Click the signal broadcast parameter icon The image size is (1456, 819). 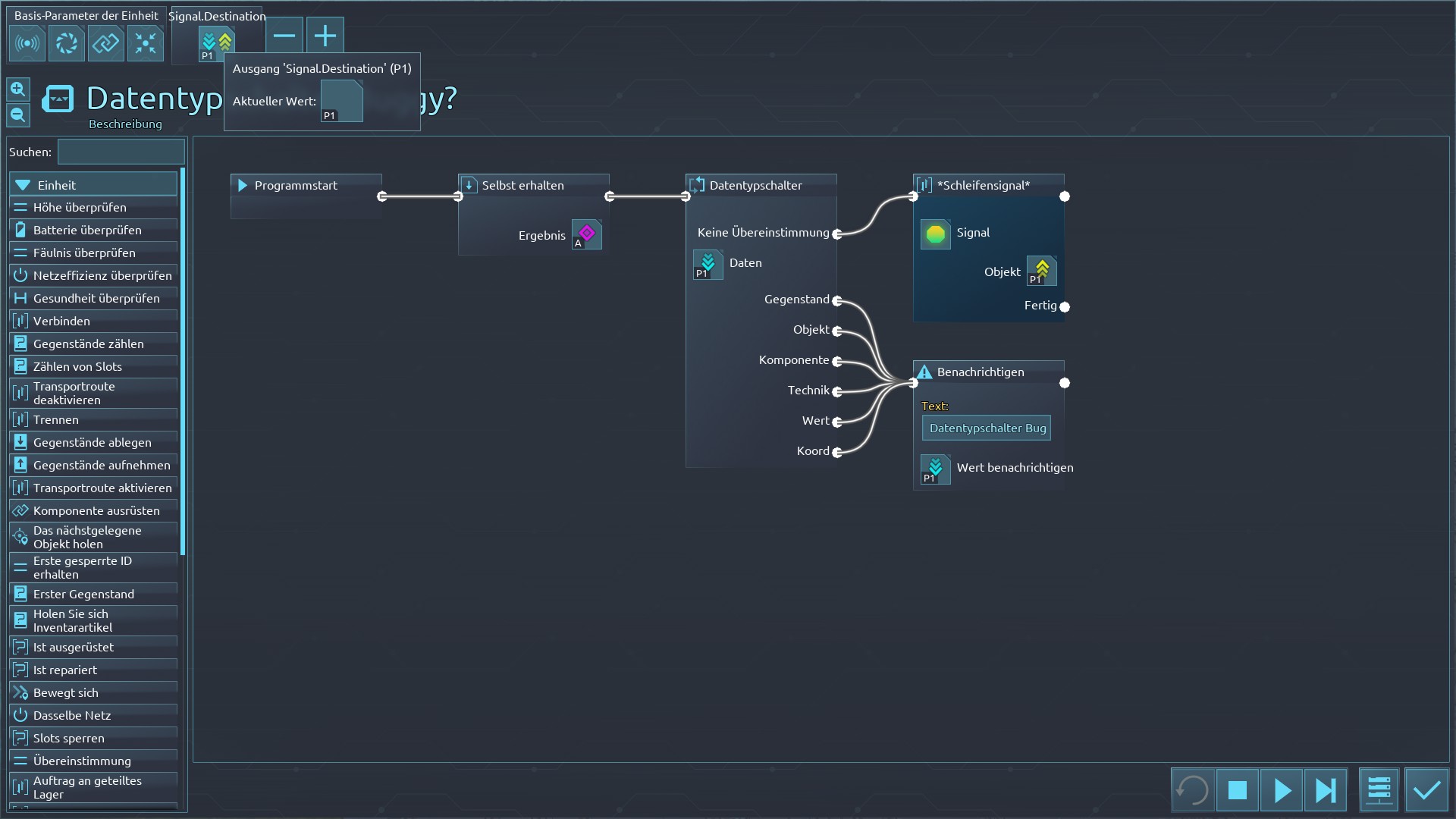pyautogui.click(x=27, y=43)
